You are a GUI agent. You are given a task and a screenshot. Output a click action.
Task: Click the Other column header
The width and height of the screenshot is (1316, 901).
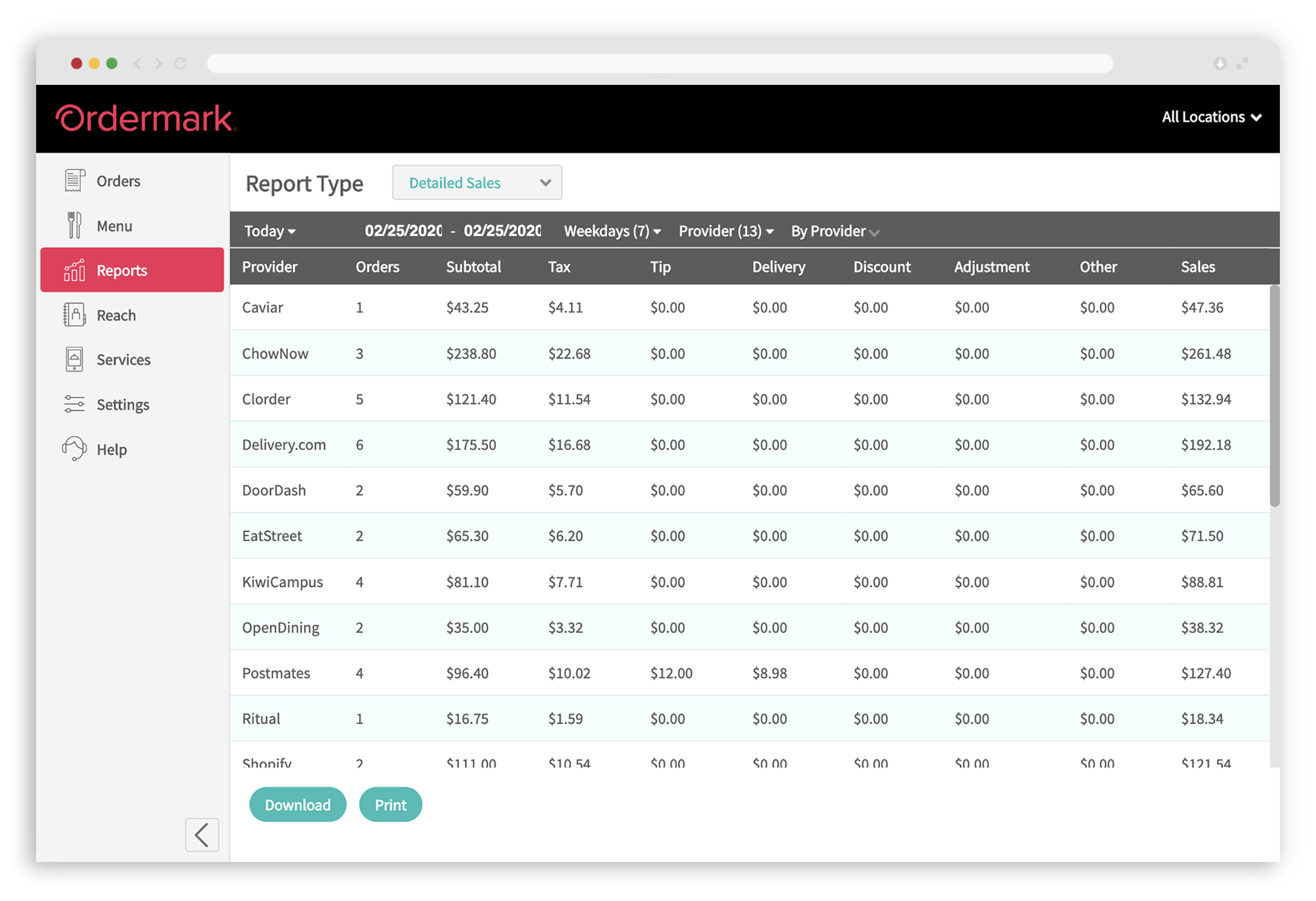pos(1098,266)
